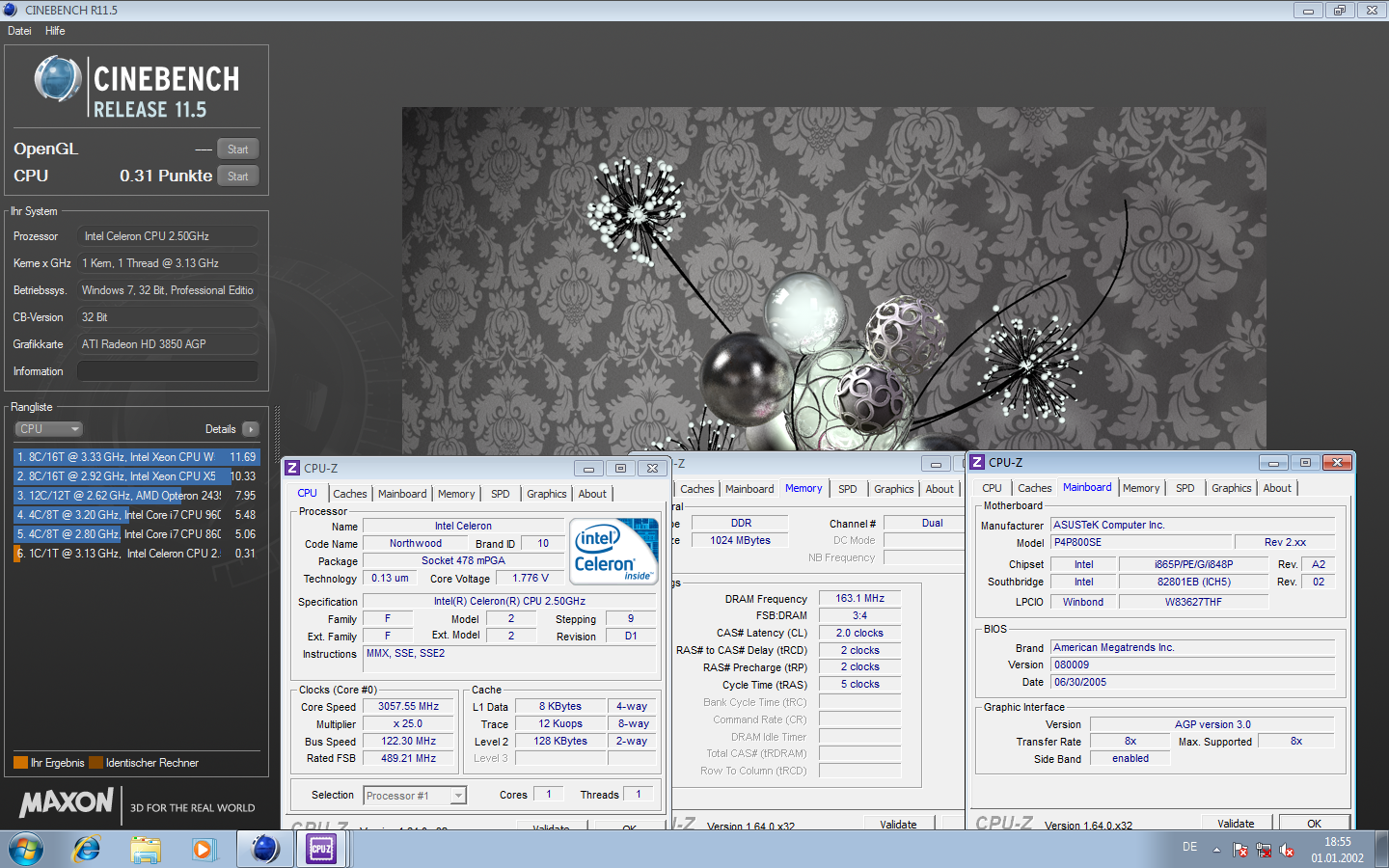Open SPD tab in left CPU-Z window
This screenshot has height=868, width=1389.
500,494
